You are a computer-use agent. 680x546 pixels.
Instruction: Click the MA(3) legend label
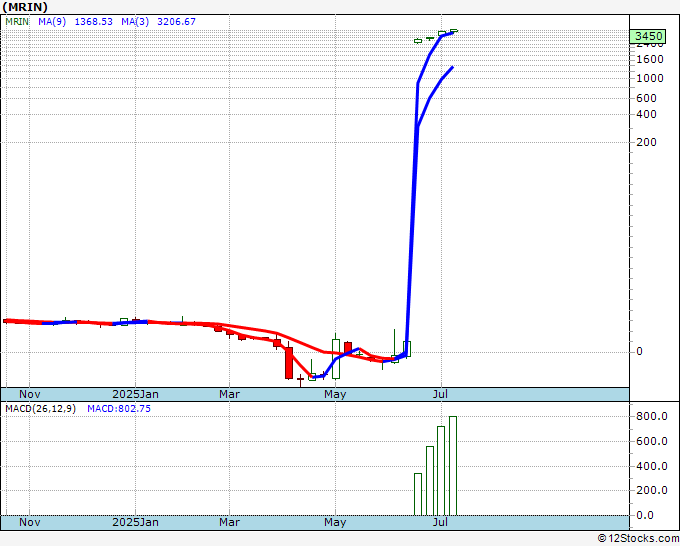135,21
